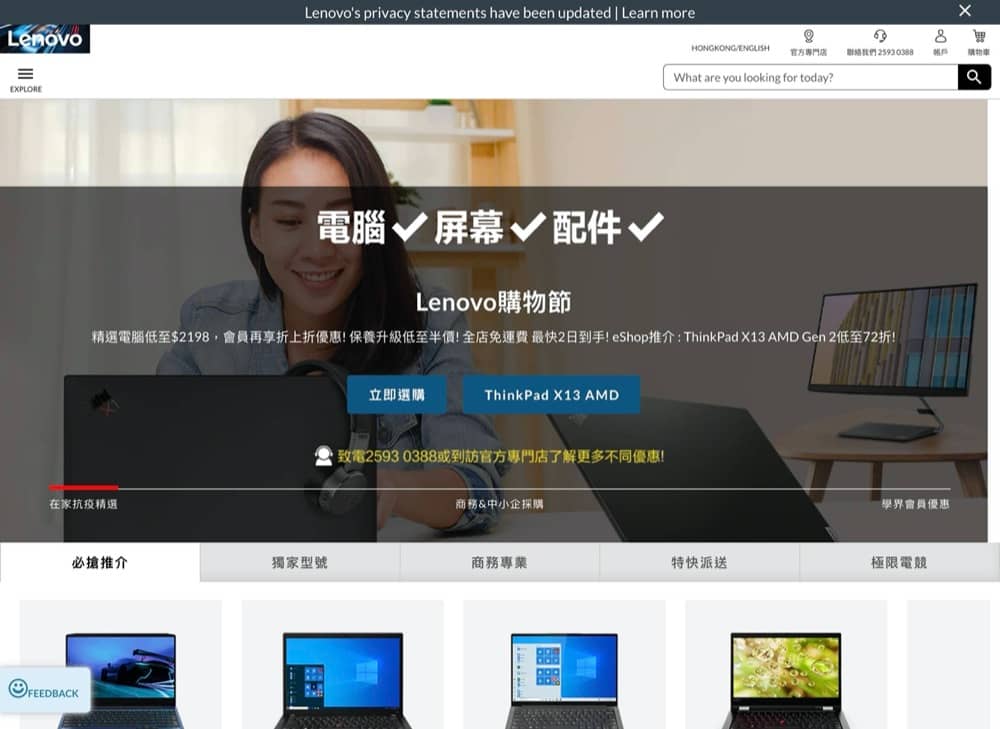Click the Lenovo購物節 headline

point(494,302)
